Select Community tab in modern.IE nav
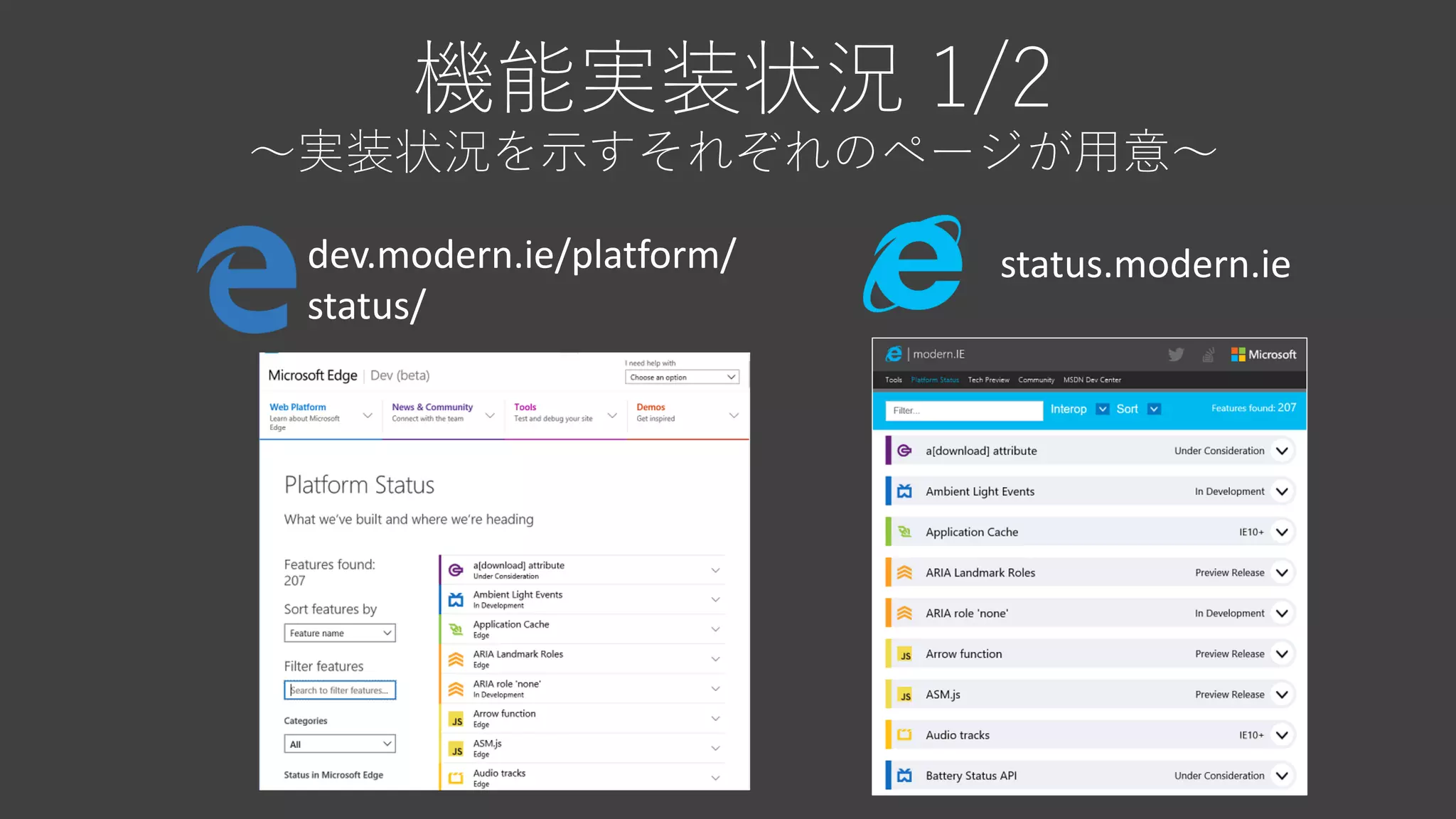This screenshot has width=1456, height=819. (1036, 380)
